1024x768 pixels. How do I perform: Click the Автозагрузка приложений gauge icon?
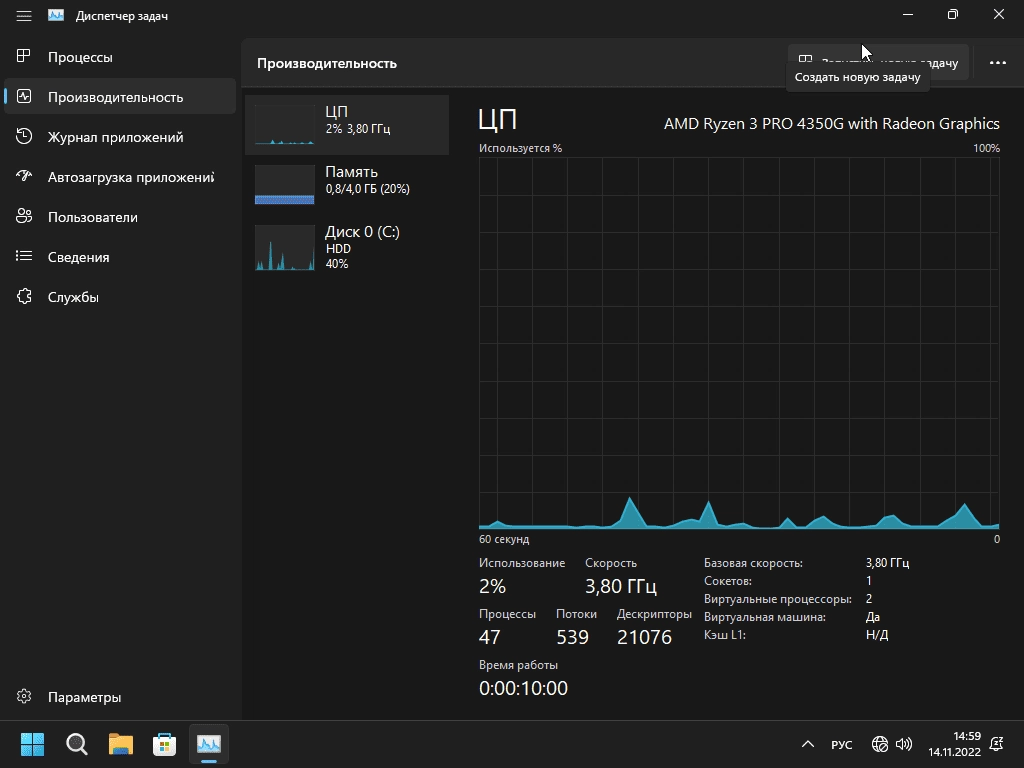[x=24, y=176]
